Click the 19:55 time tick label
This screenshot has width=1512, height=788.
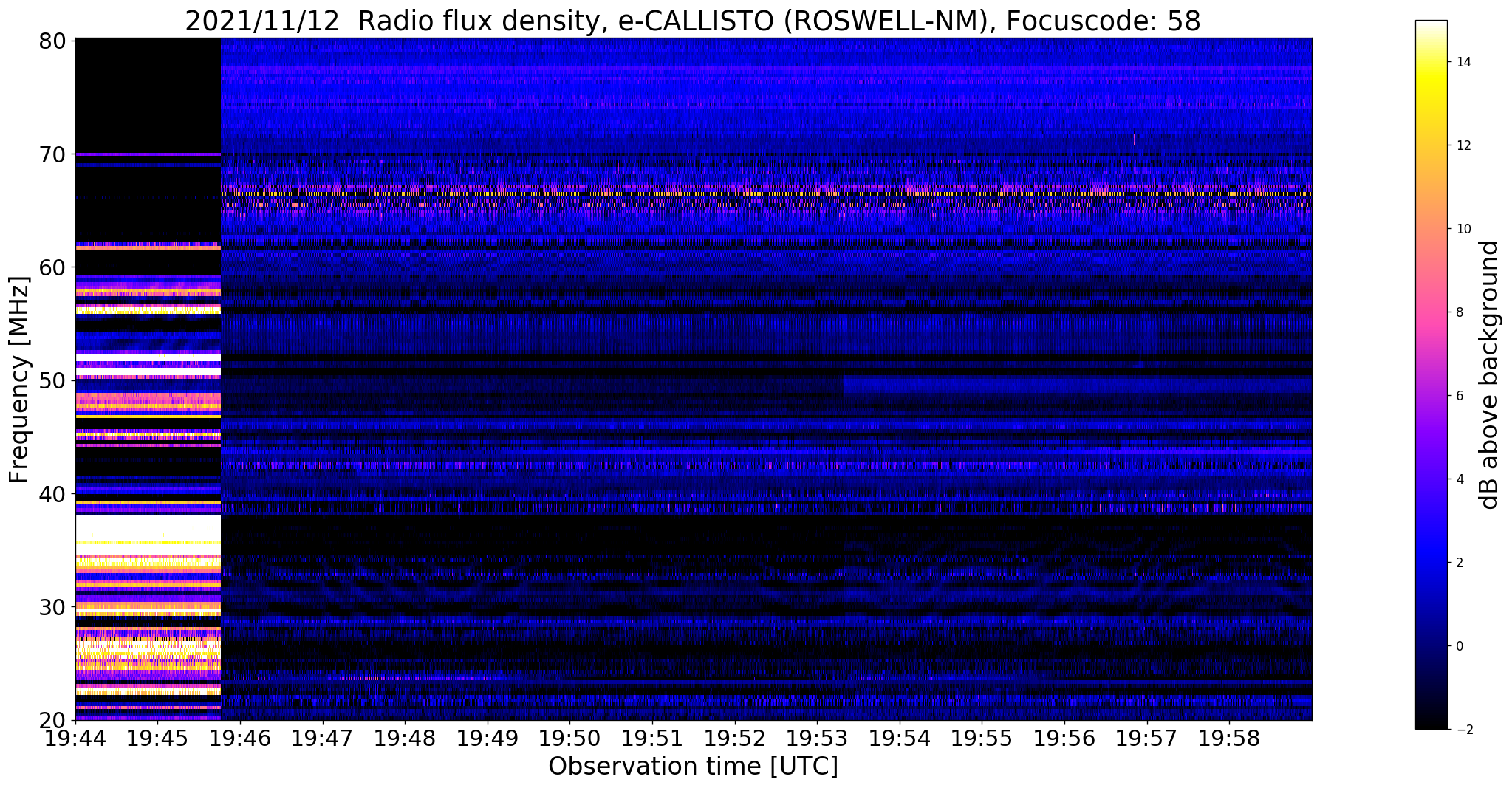(982, 739)
